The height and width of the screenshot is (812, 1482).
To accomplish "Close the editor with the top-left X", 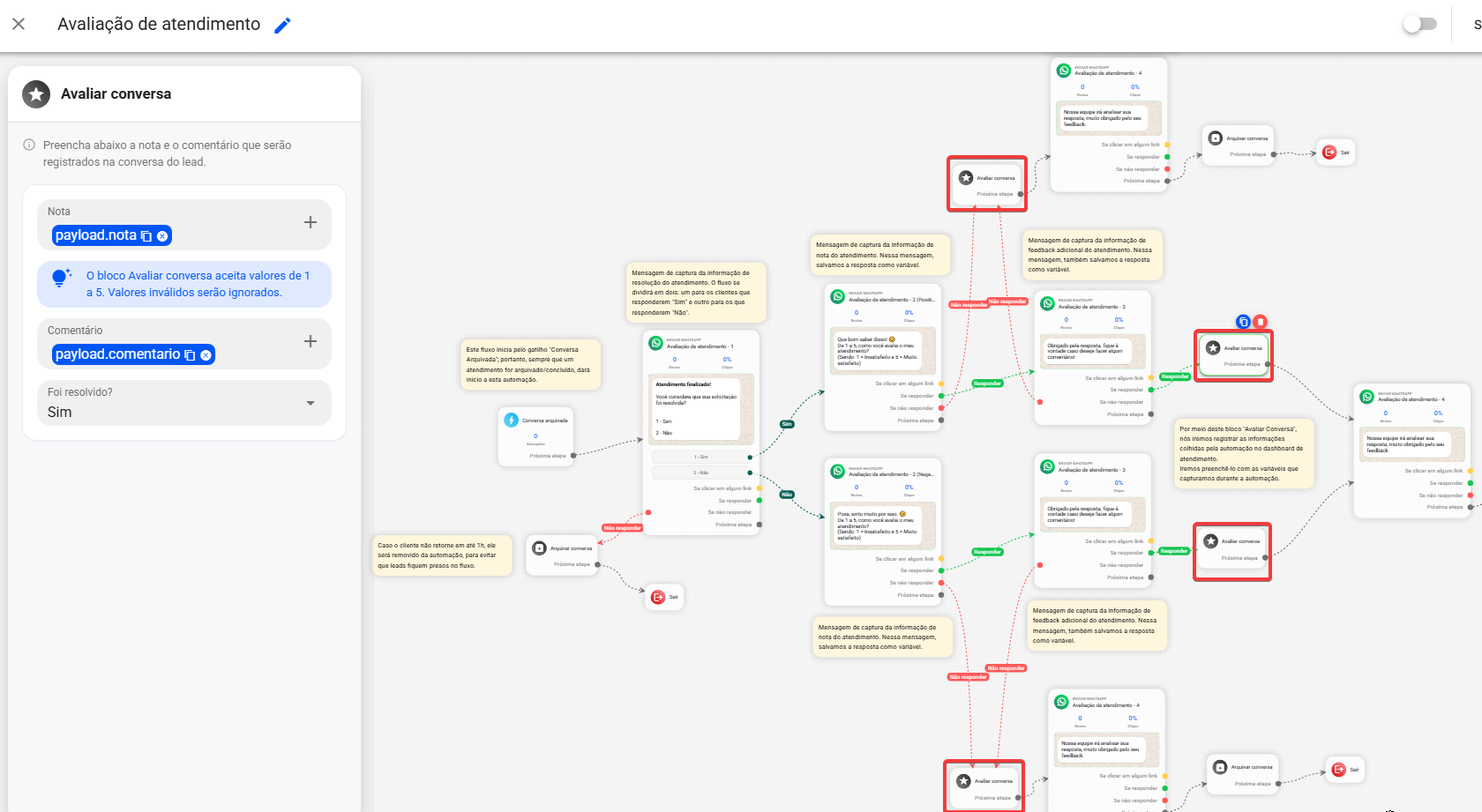I will click(x=19, y=24).
